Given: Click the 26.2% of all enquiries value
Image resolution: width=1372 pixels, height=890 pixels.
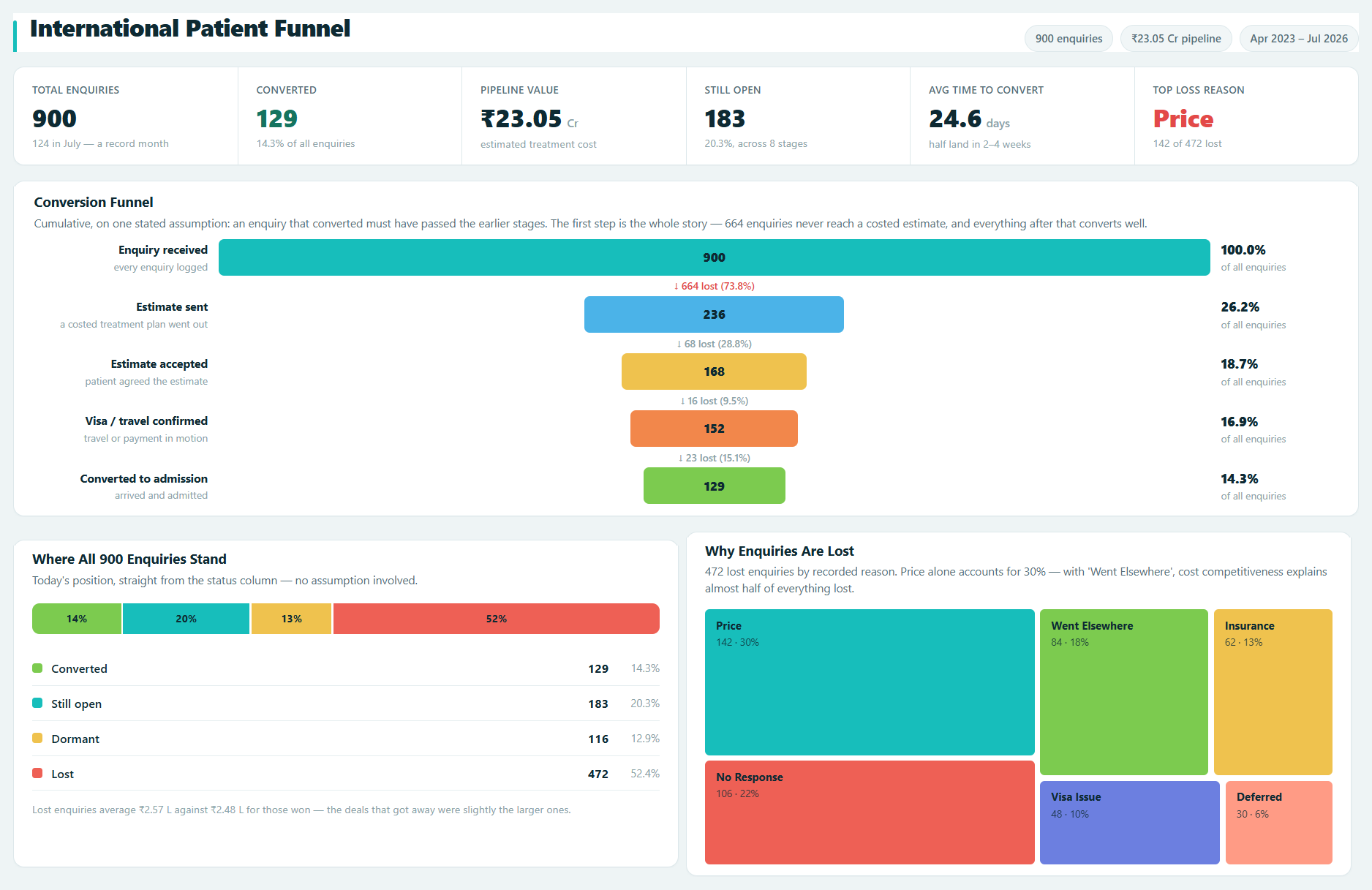Looking at the screenshot, I should point(1240,307).
